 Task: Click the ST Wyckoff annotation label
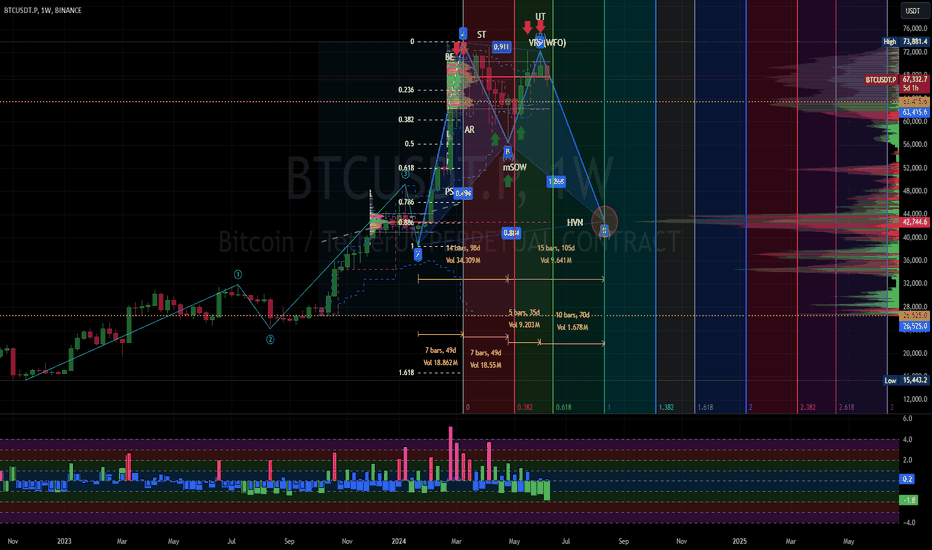(481, 35)
